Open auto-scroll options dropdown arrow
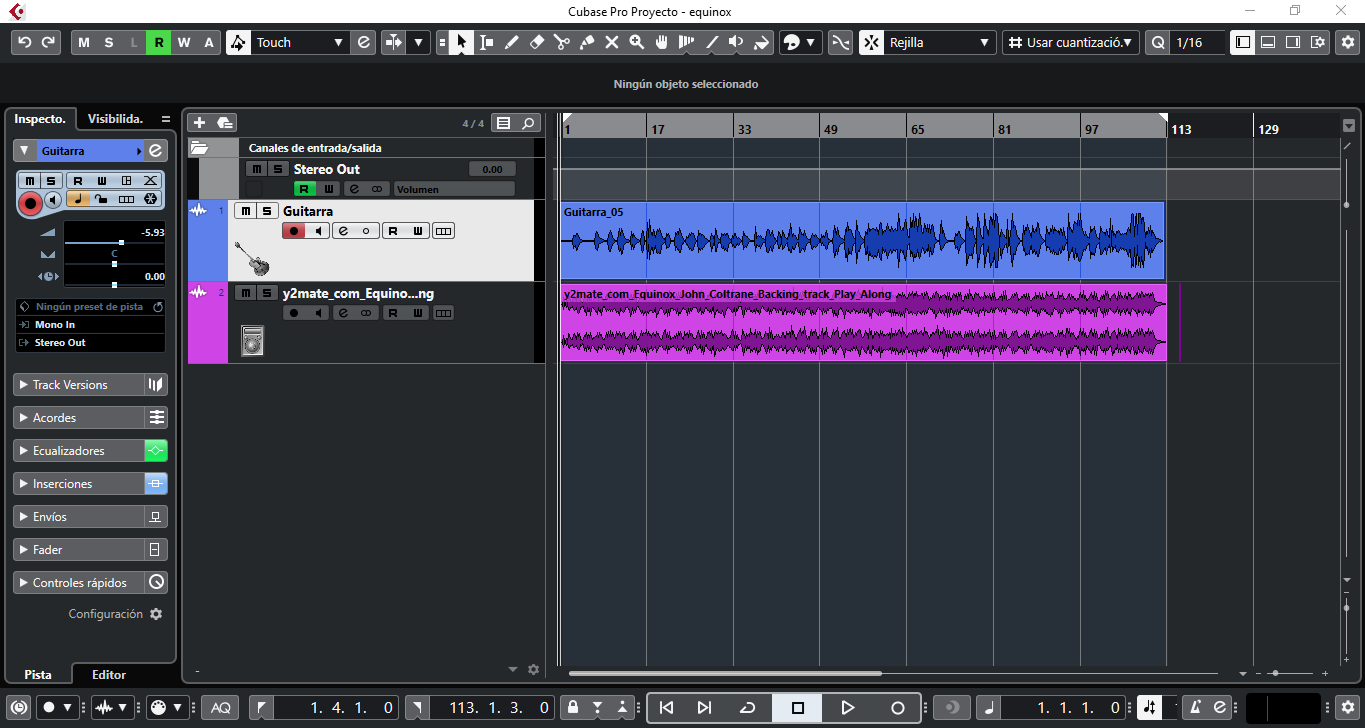 point(418,42)
